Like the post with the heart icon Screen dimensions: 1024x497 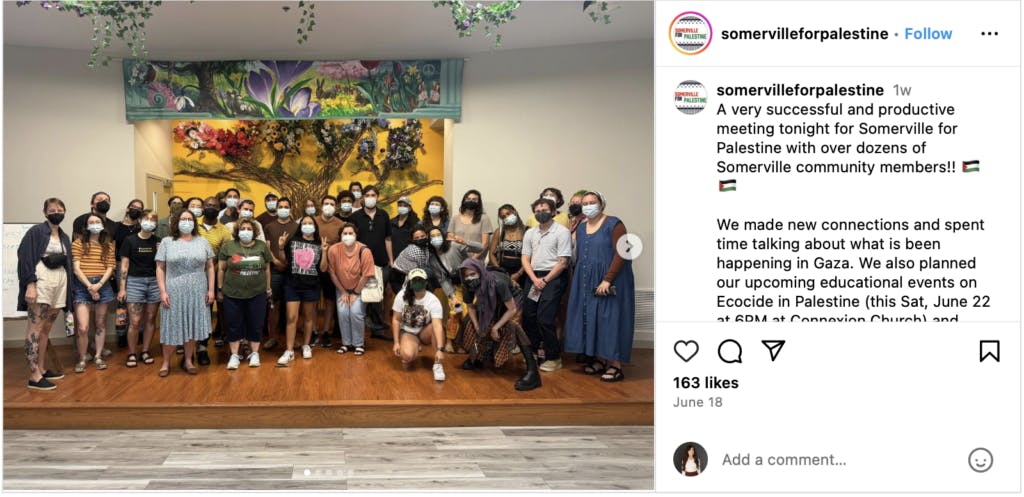686,351
